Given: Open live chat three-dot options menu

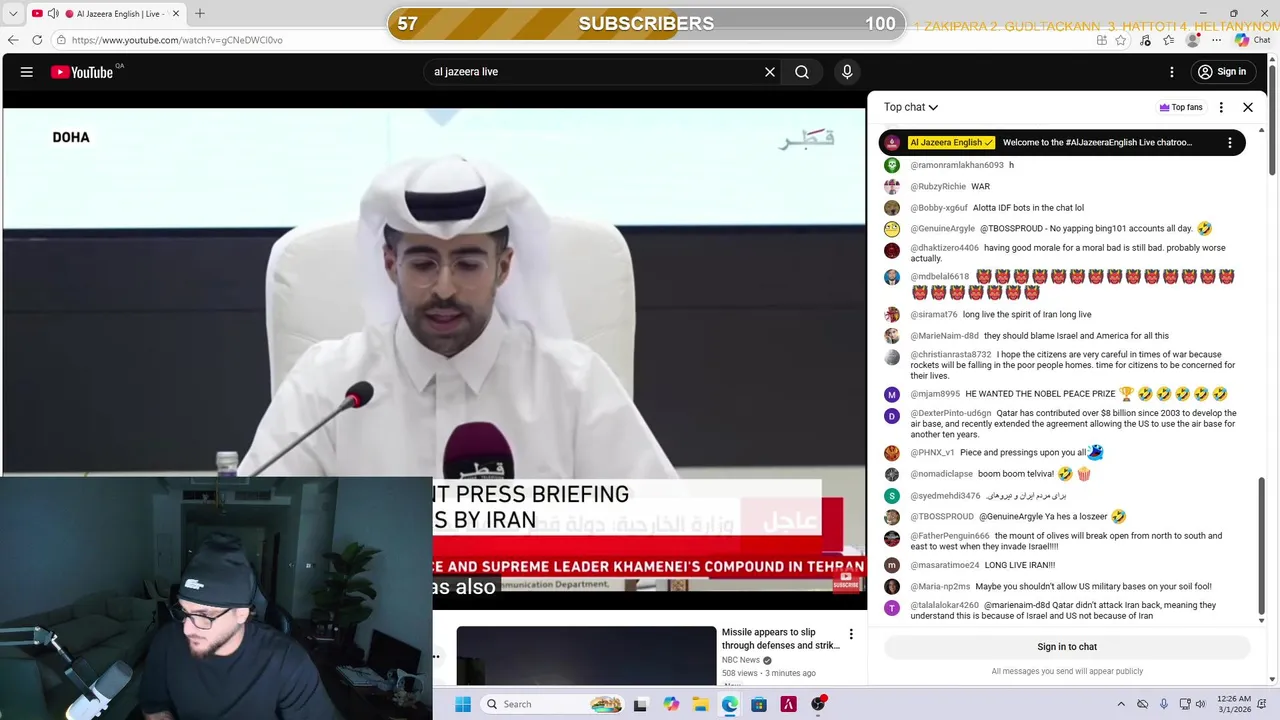Looking at the screenshot, I should point(1221,107).
